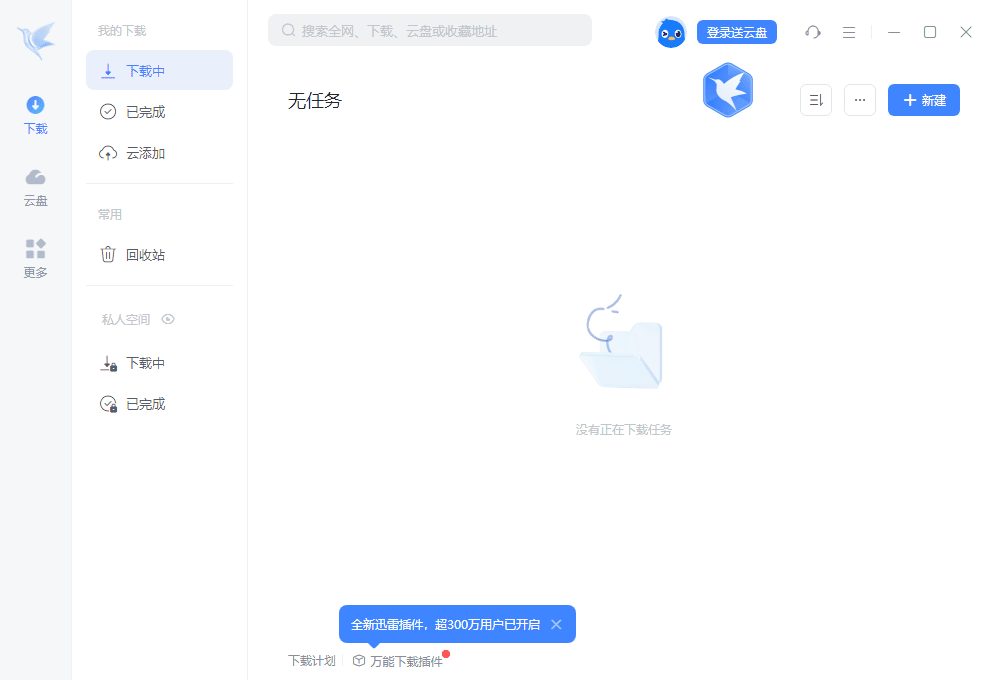Minimize the Xunlei window
Viewport: 1000px width, 680px height.
pos(894,32)
